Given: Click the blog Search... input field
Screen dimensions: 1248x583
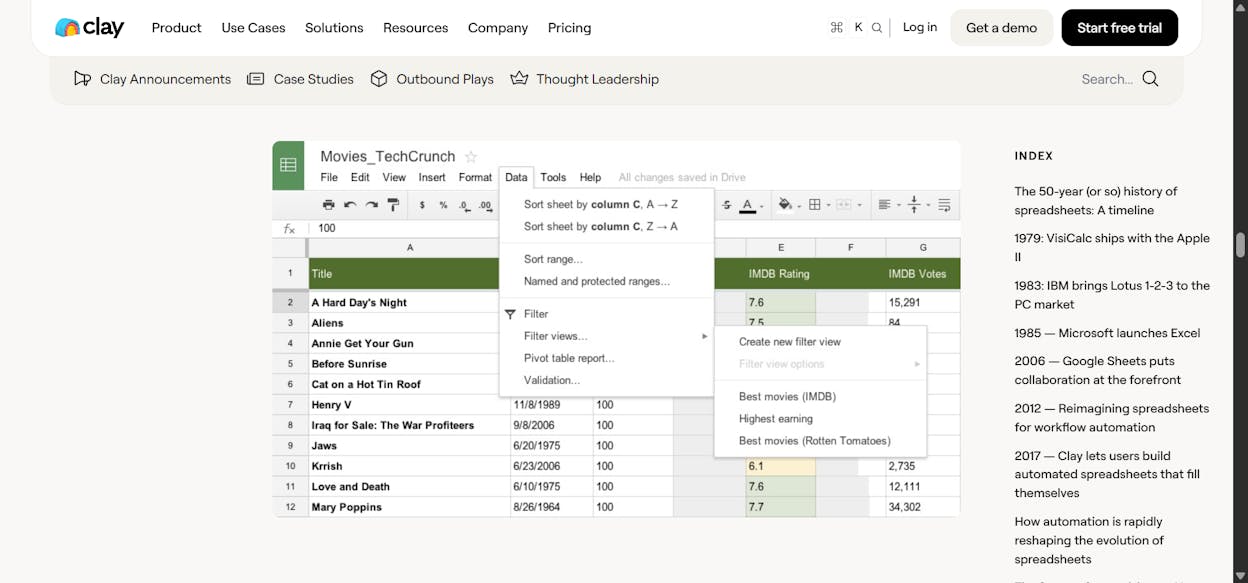Looking at the screenshot, I should click(1107, 79).
